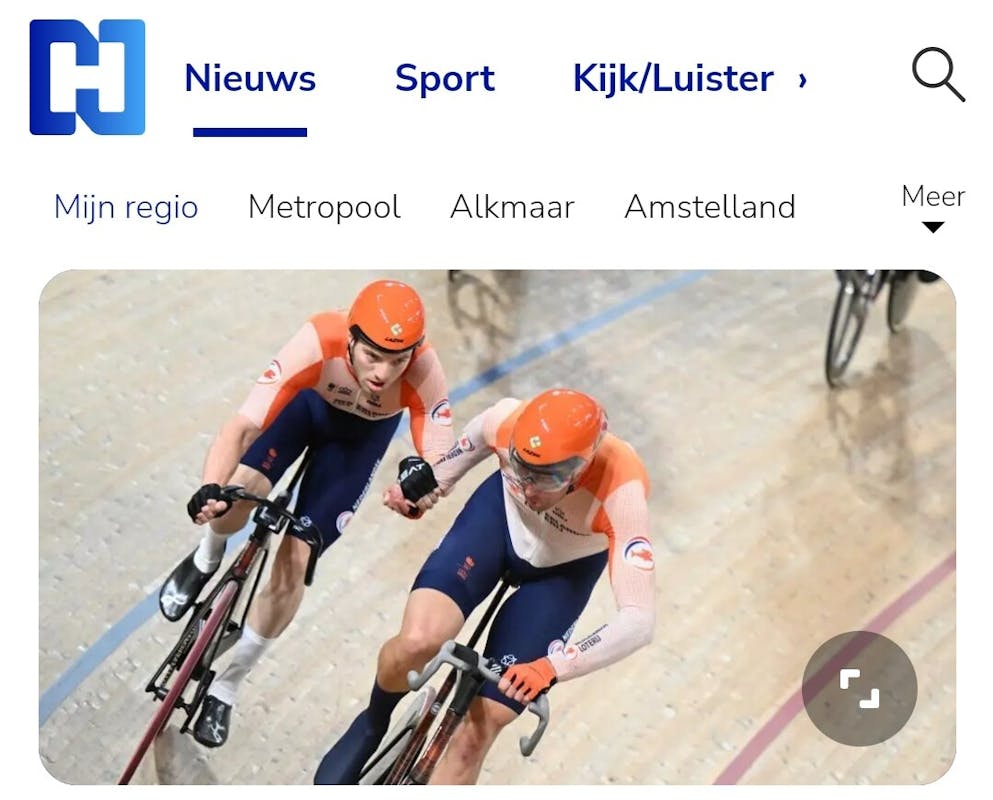Select the Mijn regio link

point(126,207)
